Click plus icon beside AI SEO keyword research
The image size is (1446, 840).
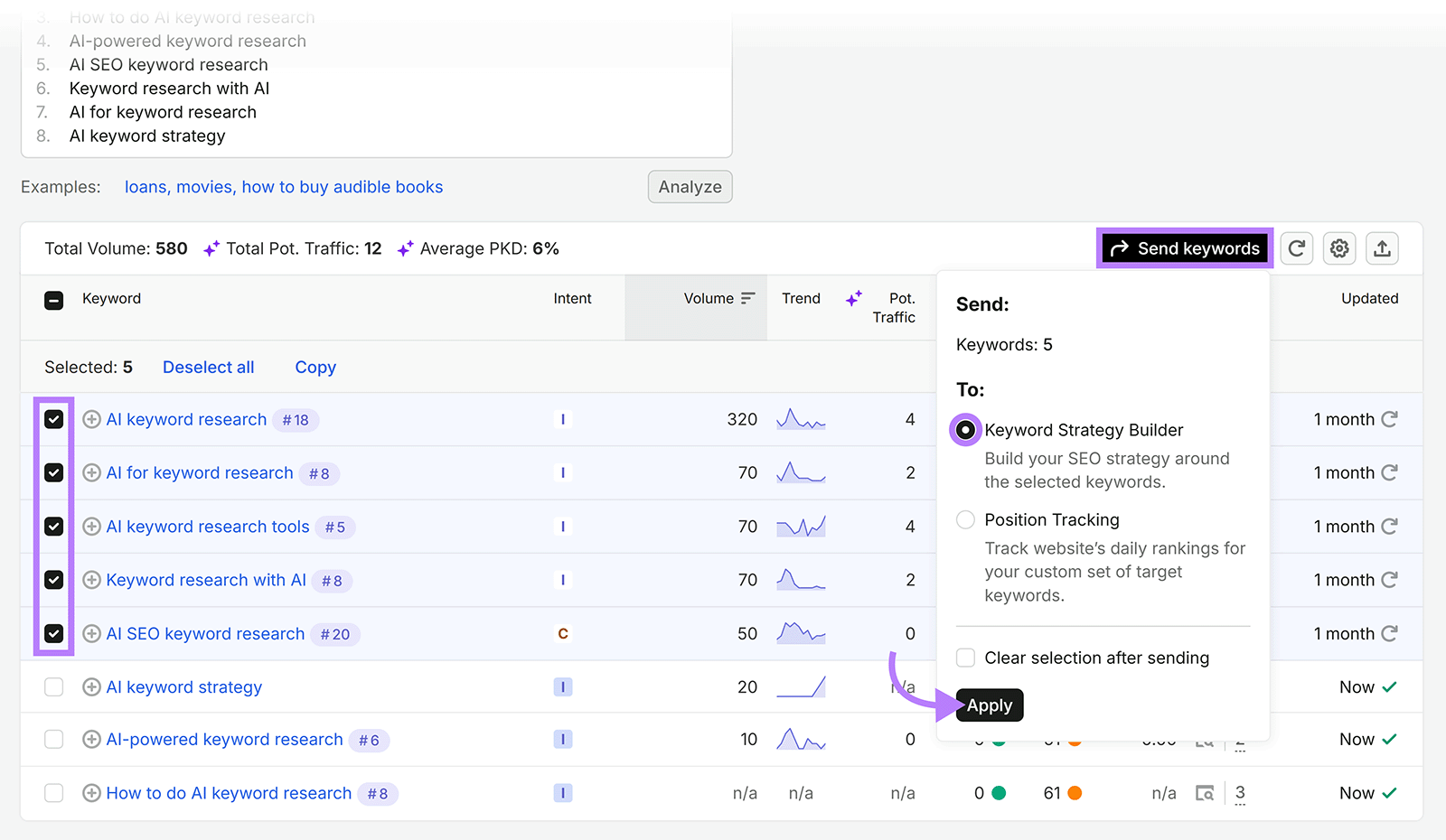(x=91, y=633)
